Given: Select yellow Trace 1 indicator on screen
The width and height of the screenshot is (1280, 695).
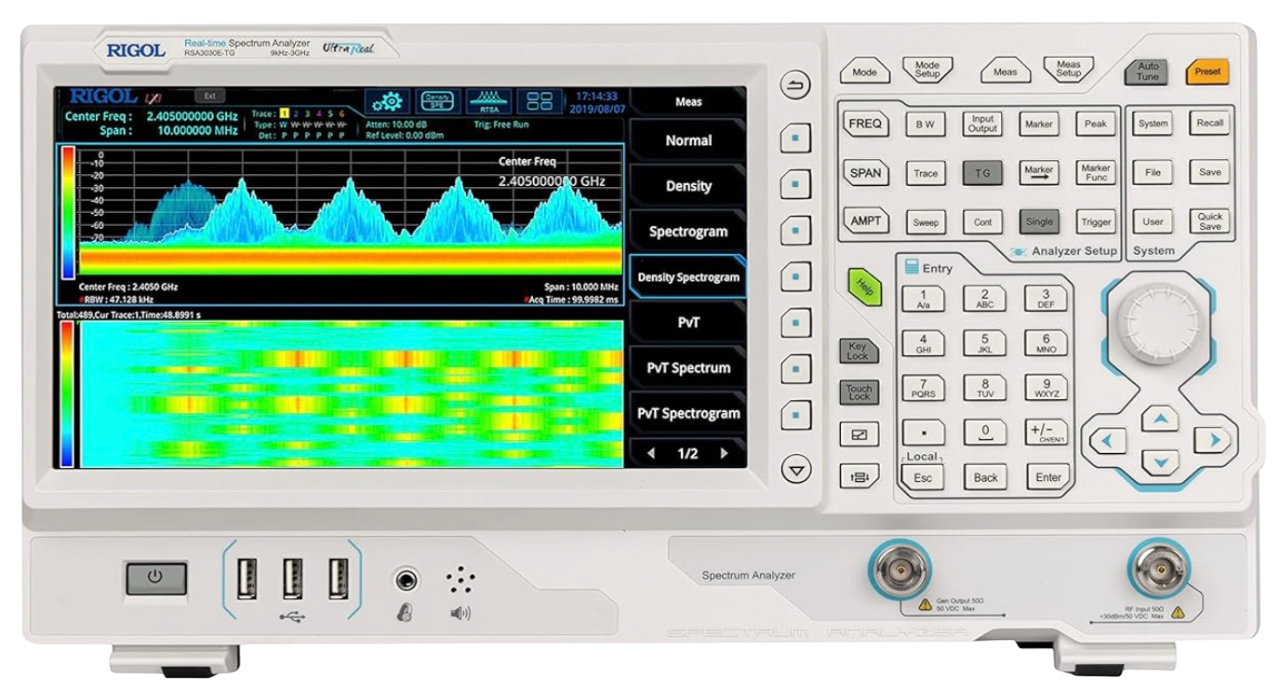Looking at the screenshot, I should [x=283, y=114].
